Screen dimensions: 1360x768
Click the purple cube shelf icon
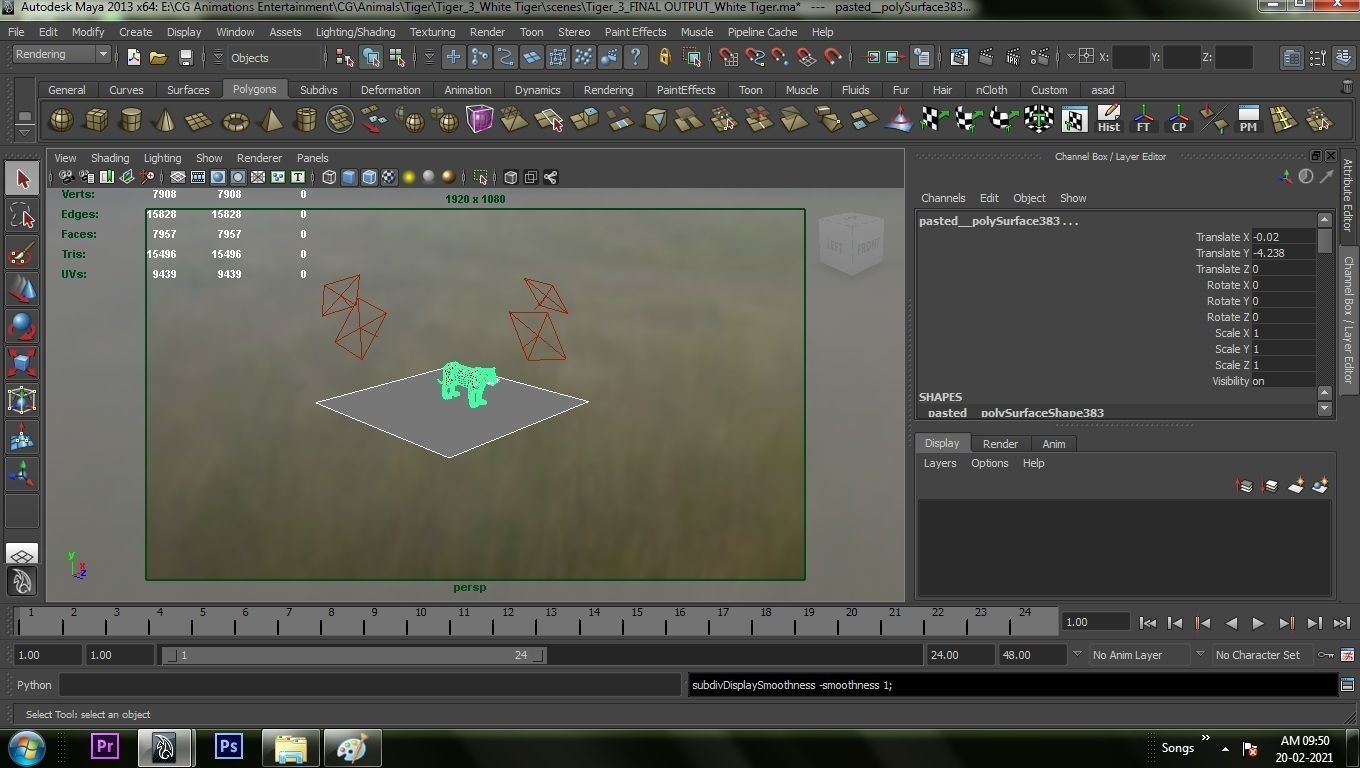pos(480,120)
